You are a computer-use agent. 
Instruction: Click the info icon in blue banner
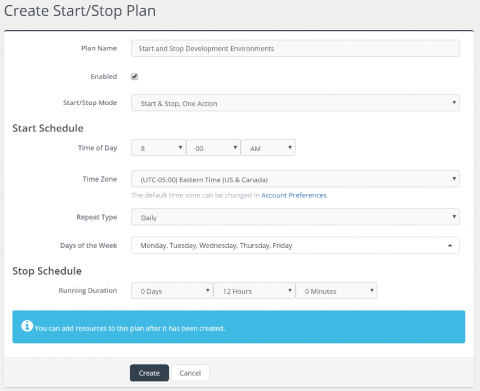coord(27,326)
